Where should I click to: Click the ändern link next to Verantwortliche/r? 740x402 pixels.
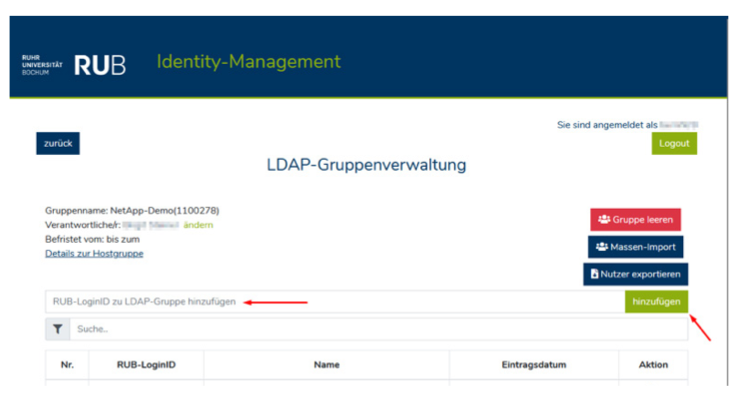point(198,225)
